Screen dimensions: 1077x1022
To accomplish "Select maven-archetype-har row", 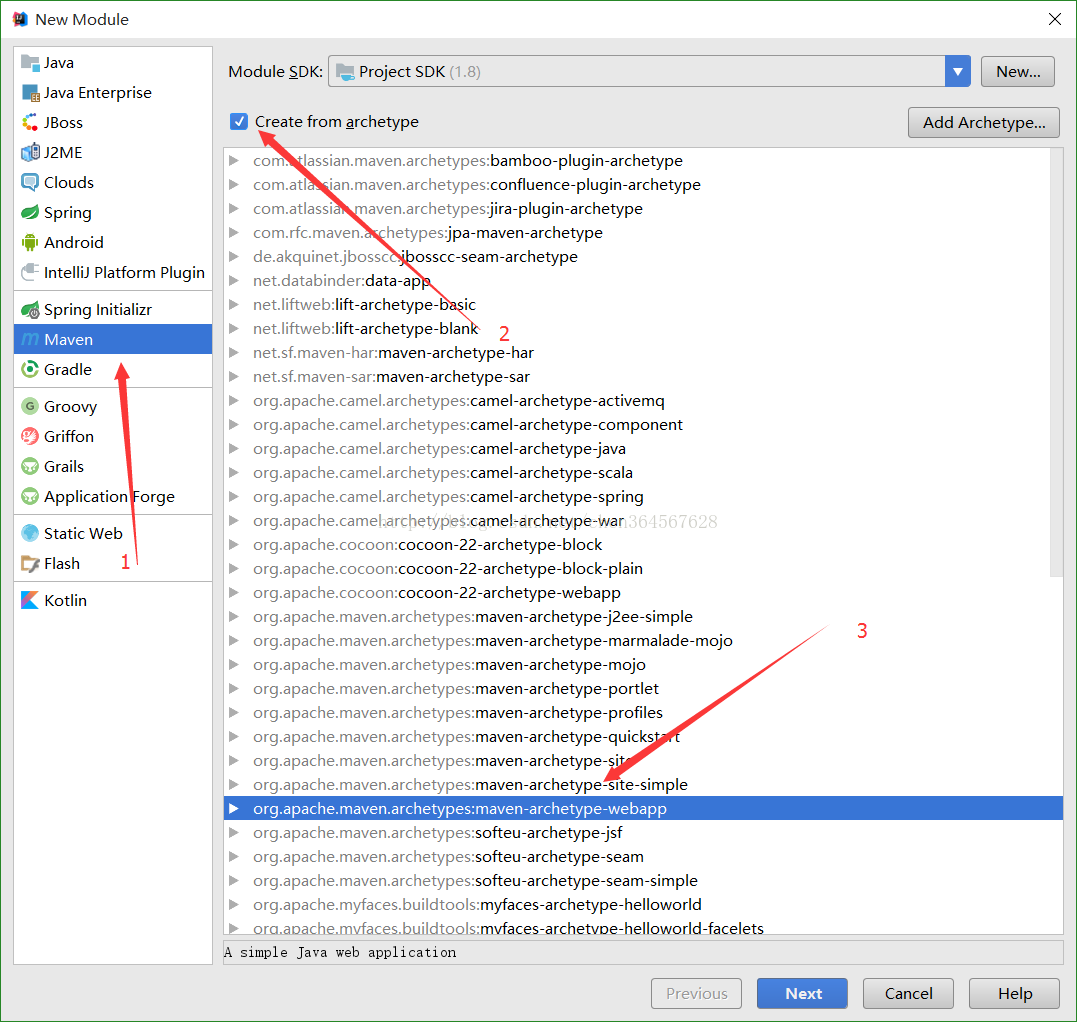I will point(643,352).
